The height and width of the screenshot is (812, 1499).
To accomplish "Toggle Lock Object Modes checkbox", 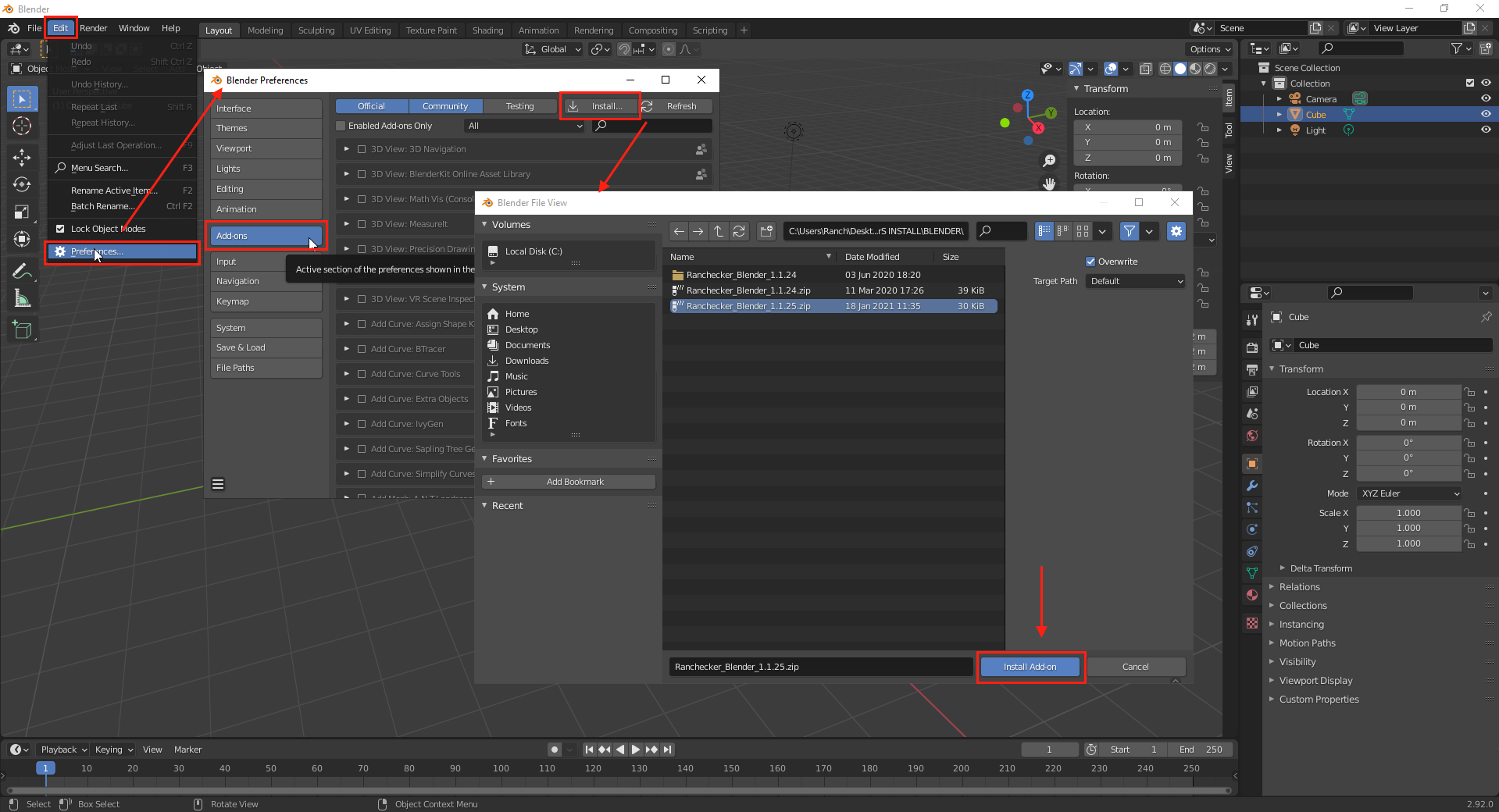I will (60, 229).
